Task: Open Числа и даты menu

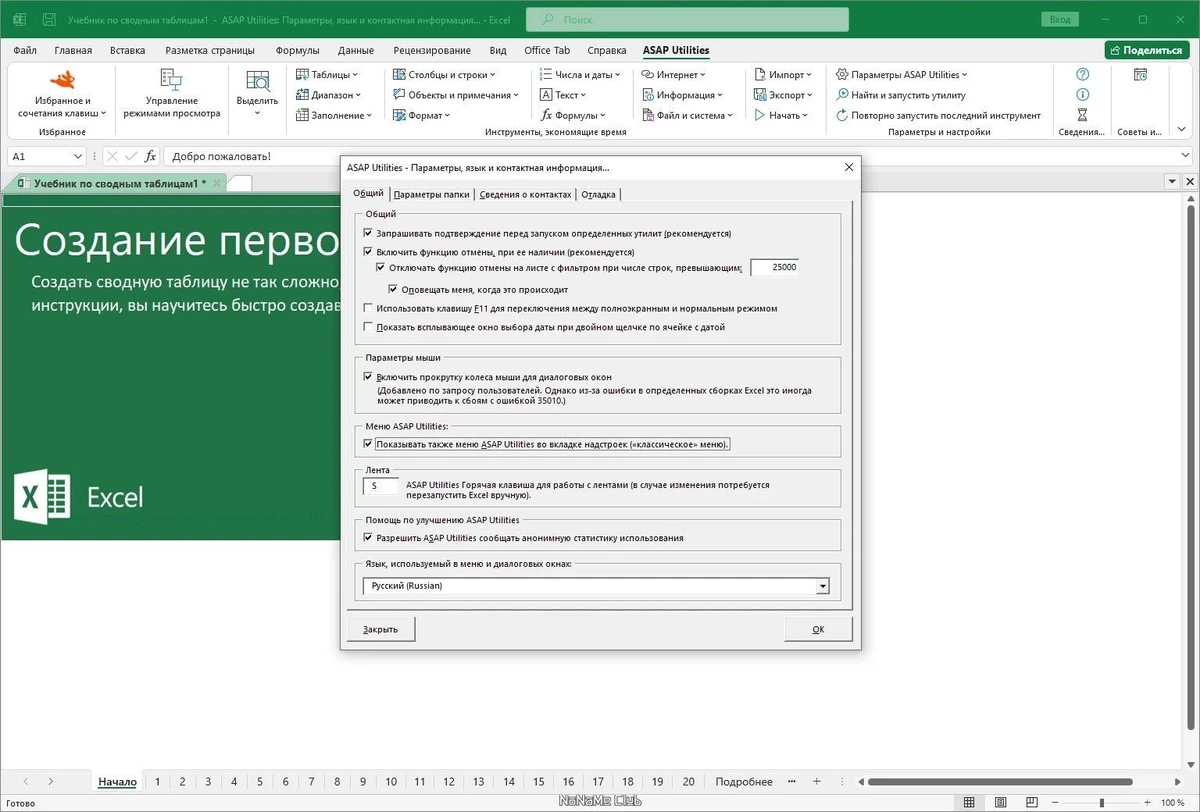Action: coord(580,74)
